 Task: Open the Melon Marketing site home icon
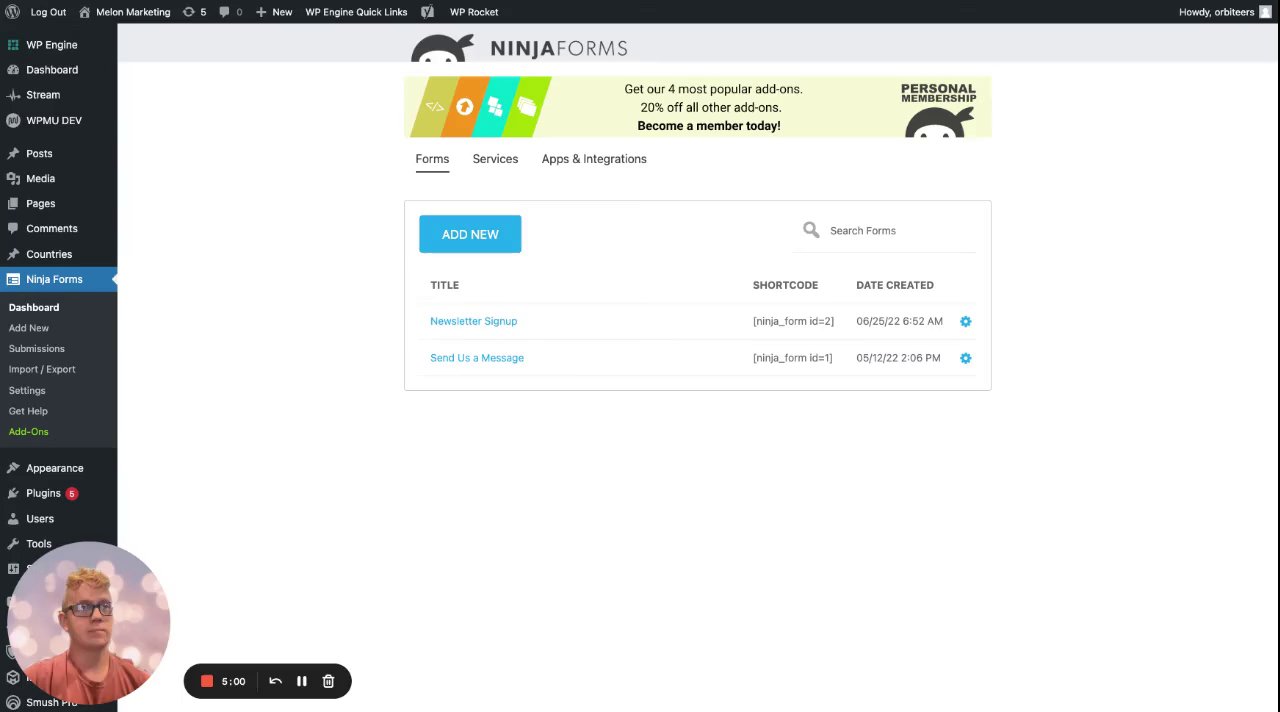click(85, 12)
